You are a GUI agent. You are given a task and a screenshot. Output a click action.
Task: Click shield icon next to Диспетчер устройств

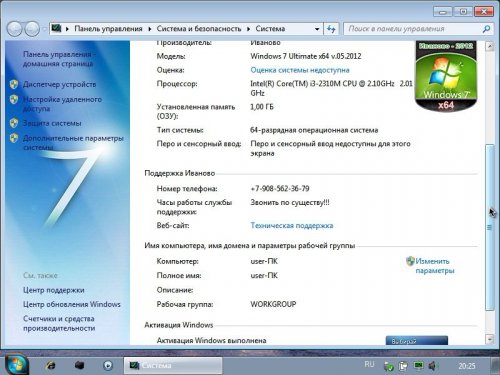click(x=14, y=84)
